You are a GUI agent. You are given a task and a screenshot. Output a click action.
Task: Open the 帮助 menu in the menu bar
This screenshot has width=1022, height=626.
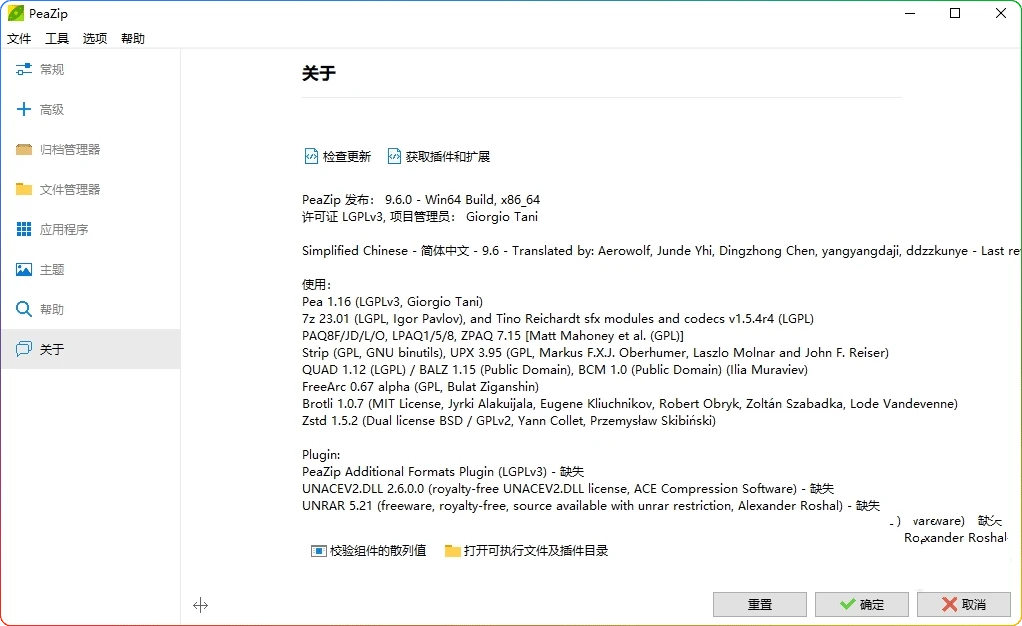(133, 38)
